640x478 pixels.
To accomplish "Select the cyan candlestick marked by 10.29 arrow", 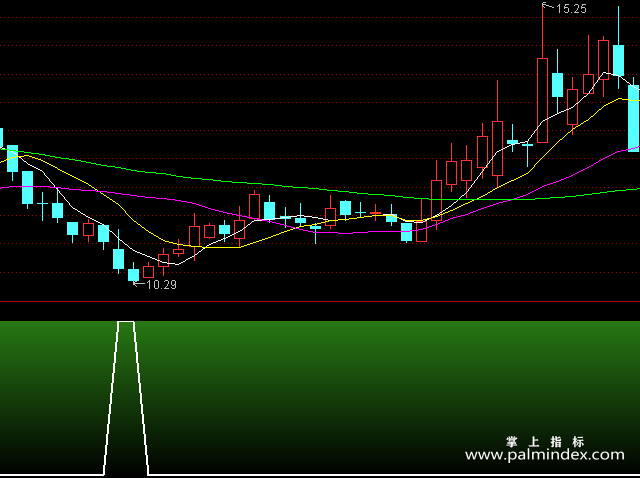I will pos(133,273).
